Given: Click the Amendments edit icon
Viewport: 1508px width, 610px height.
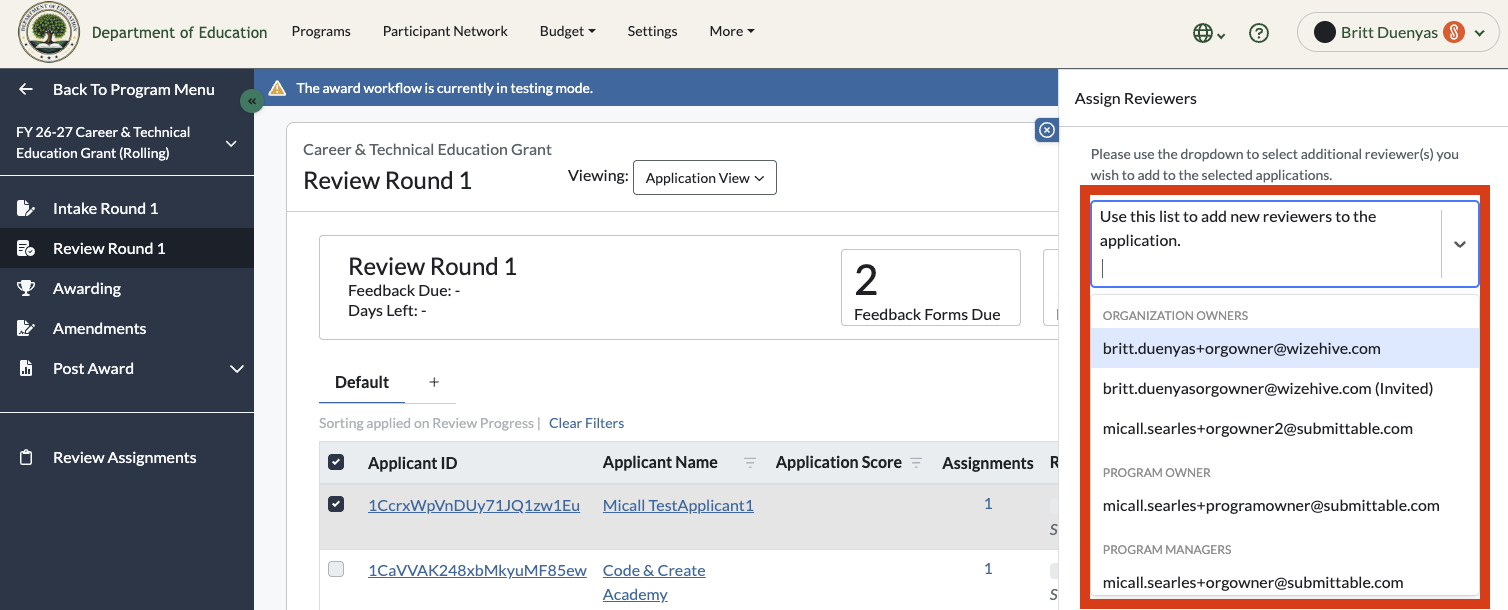Looking at the screenshot, I should coord(26,328).
